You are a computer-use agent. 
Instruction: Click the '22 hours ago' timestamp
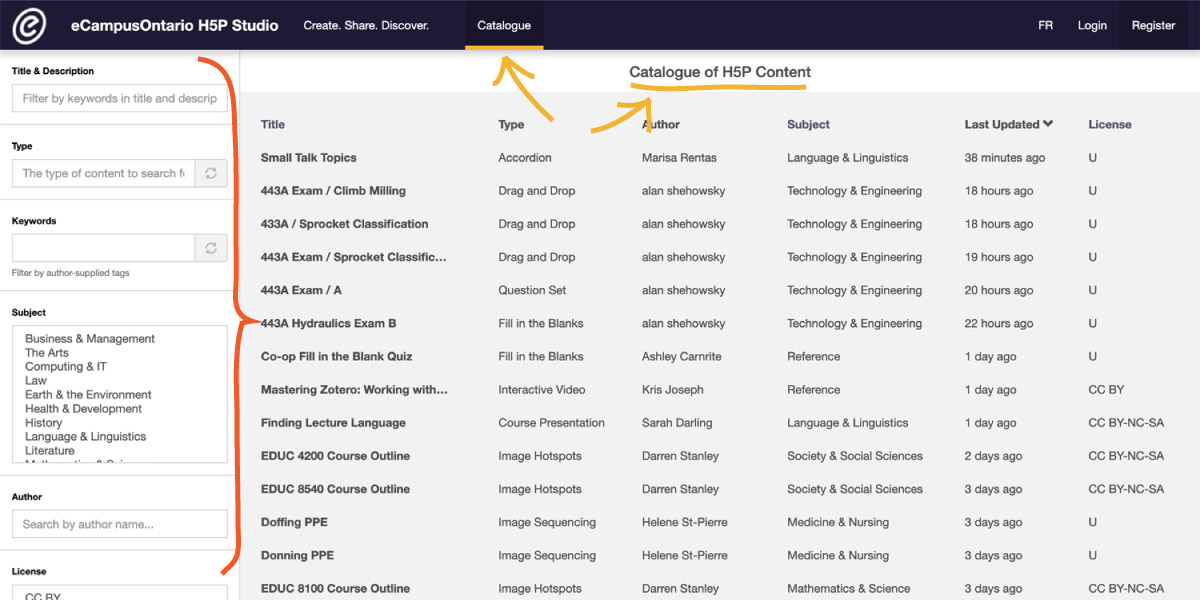999,323
